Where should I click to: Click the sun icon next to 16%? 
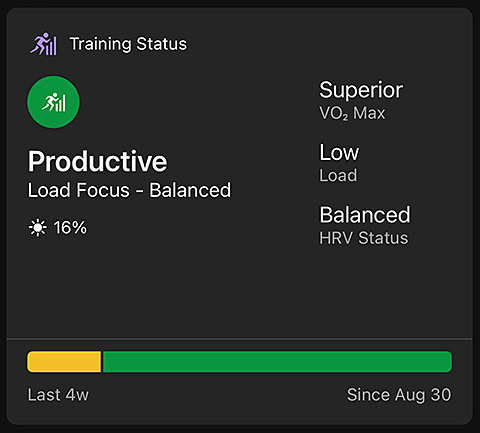(38, 228)
